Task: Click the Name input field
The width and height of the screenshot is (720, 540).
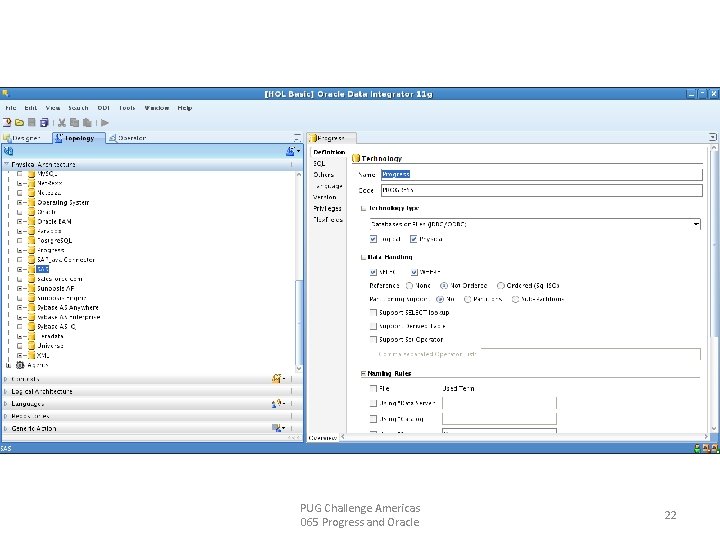Action: tap(542, 174)
